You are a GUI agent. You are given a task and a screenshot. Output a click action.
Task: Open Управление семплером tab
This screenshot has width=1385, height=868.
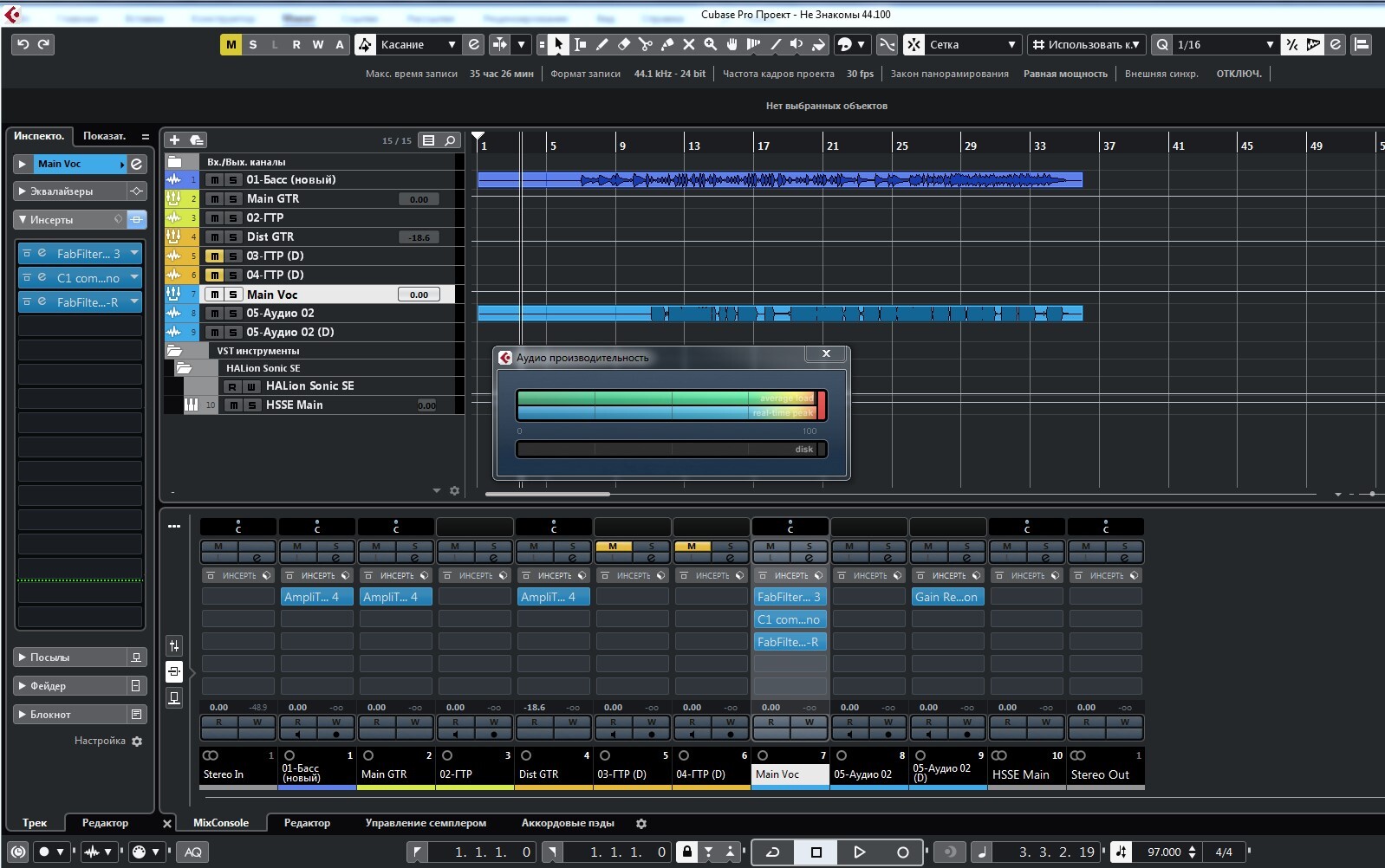426,823
